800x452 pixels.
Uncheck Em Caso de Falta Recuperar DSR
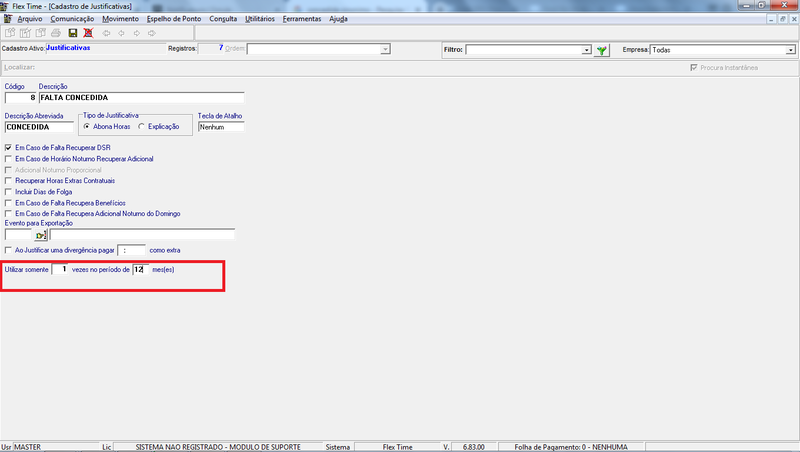click(x=8, y=147)
